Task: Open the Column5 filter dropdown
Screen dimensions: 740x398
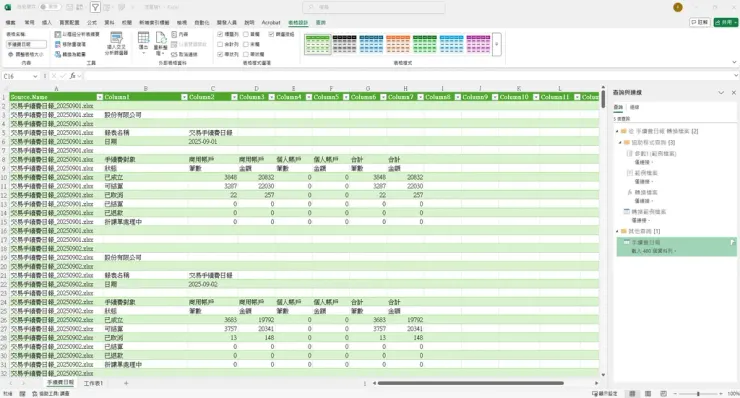Action: pyautogui.click(x=346, y=97)
